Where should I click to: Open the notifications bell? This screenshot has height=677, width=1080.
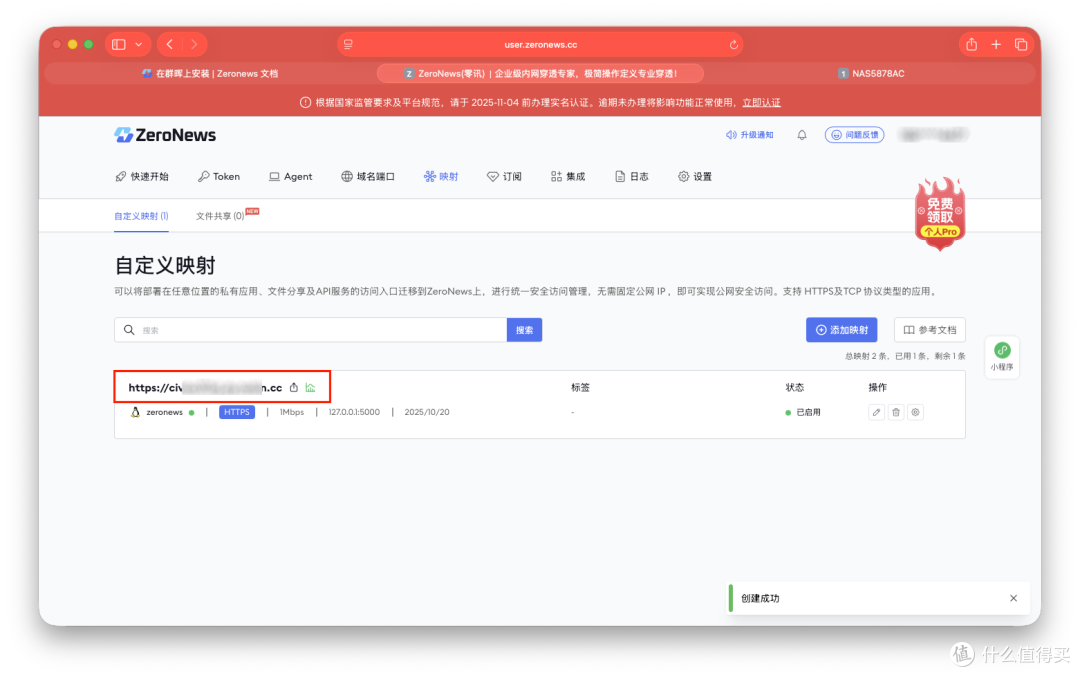click(x=802, y=135)
